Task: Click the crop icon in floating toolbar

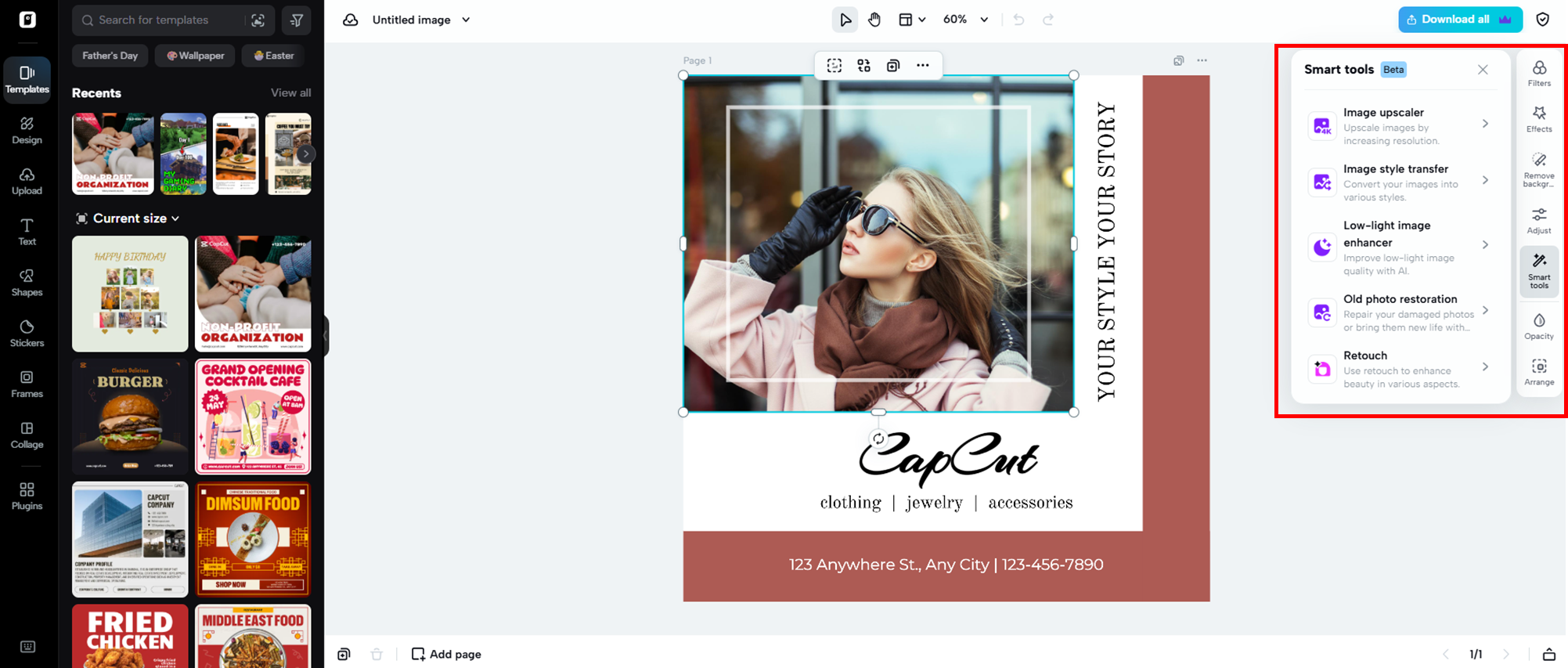Action: [x=834, y=66]
